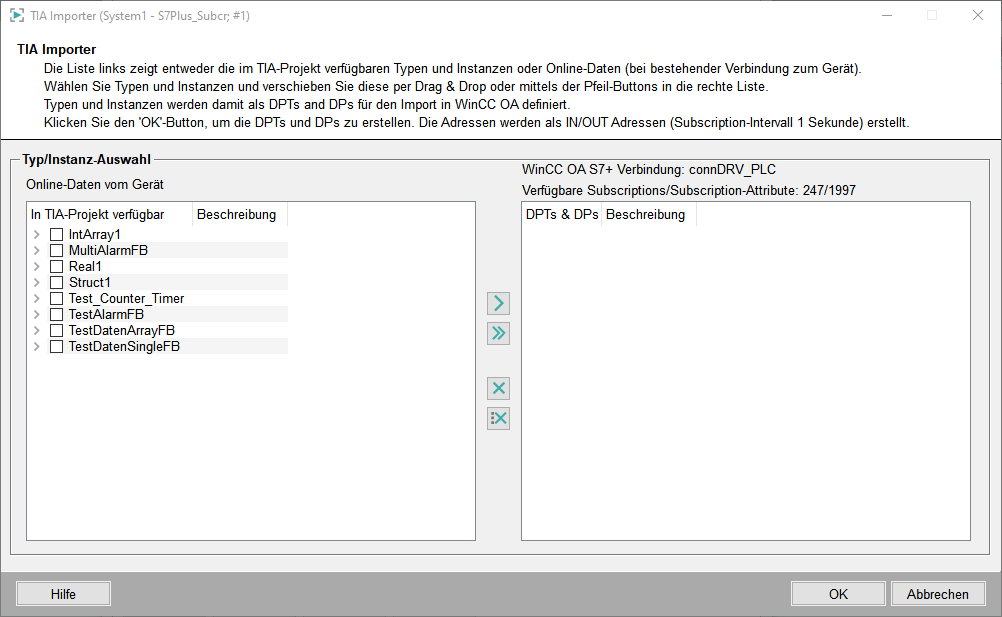The image size is (1002, 617).
Task: Move selected item to right list arrow
Action: point(498,303)
